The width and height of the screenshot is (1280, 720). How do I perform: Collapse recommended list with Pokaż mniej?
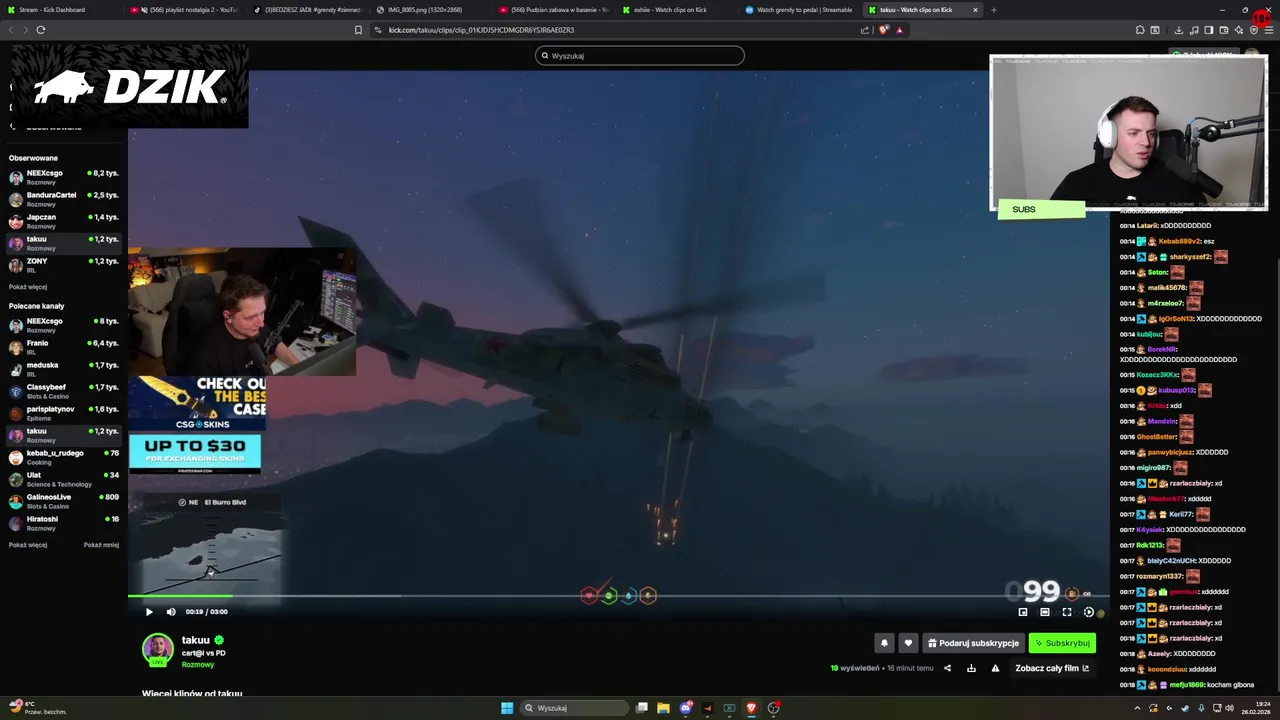(101, 545)
